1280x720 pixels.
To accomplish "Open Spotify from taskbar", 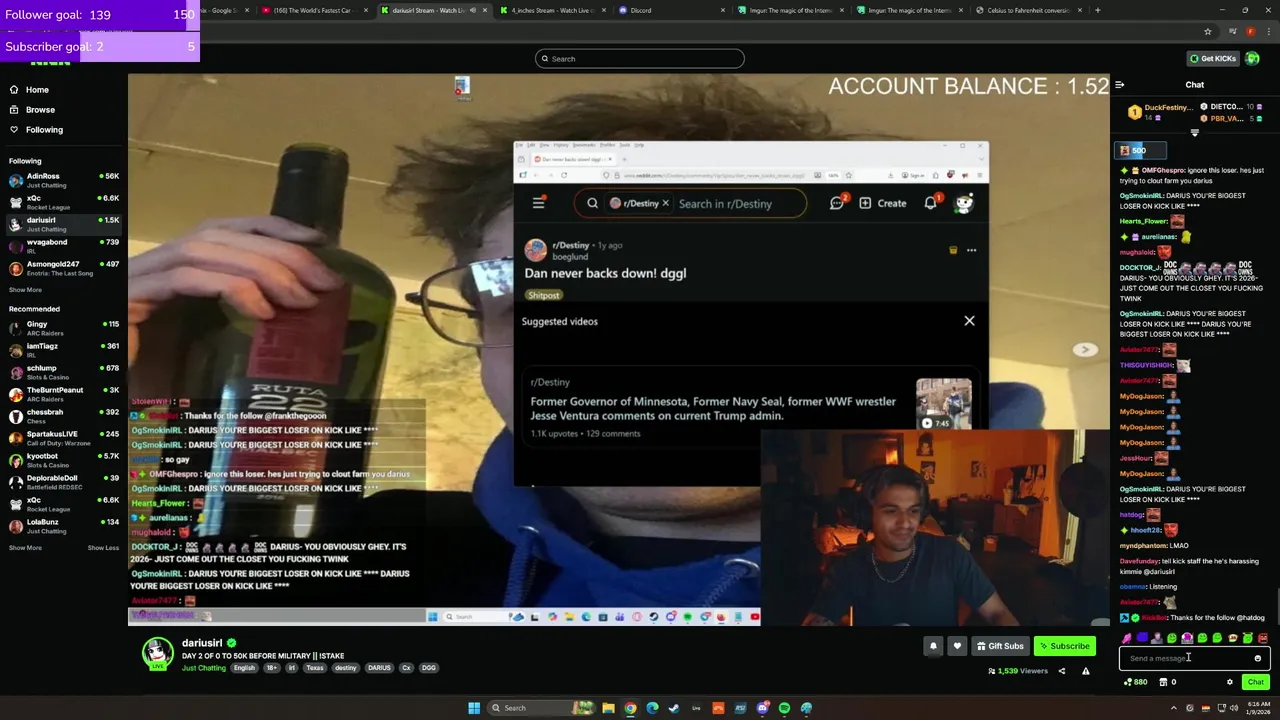I will [784, 708].
